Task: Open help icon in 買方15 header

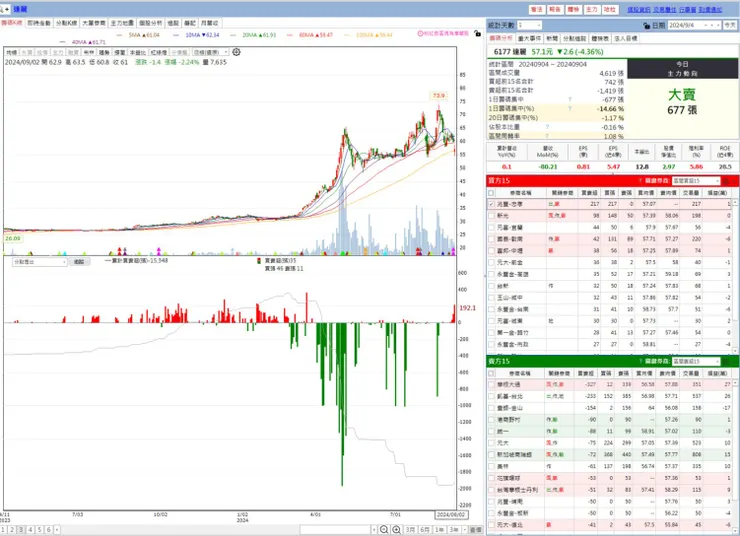Action: pyautogui.click(x=640, y=181)
